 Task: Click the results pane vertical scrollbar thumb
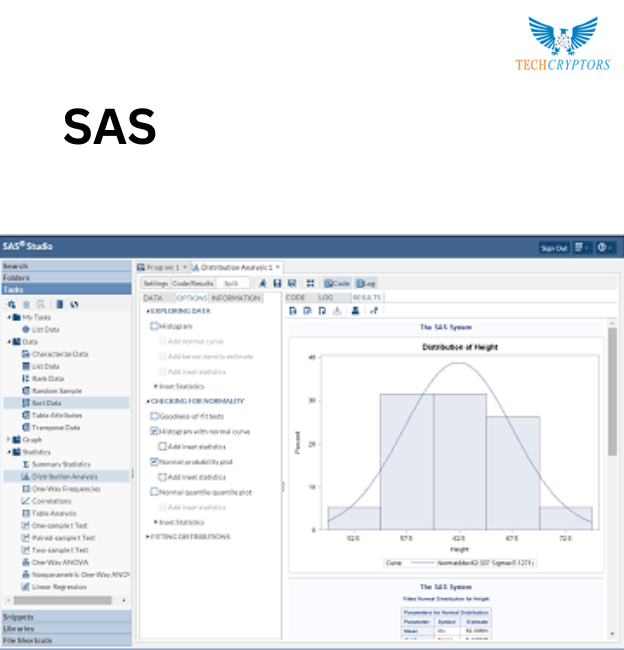[x=612, y=392]
